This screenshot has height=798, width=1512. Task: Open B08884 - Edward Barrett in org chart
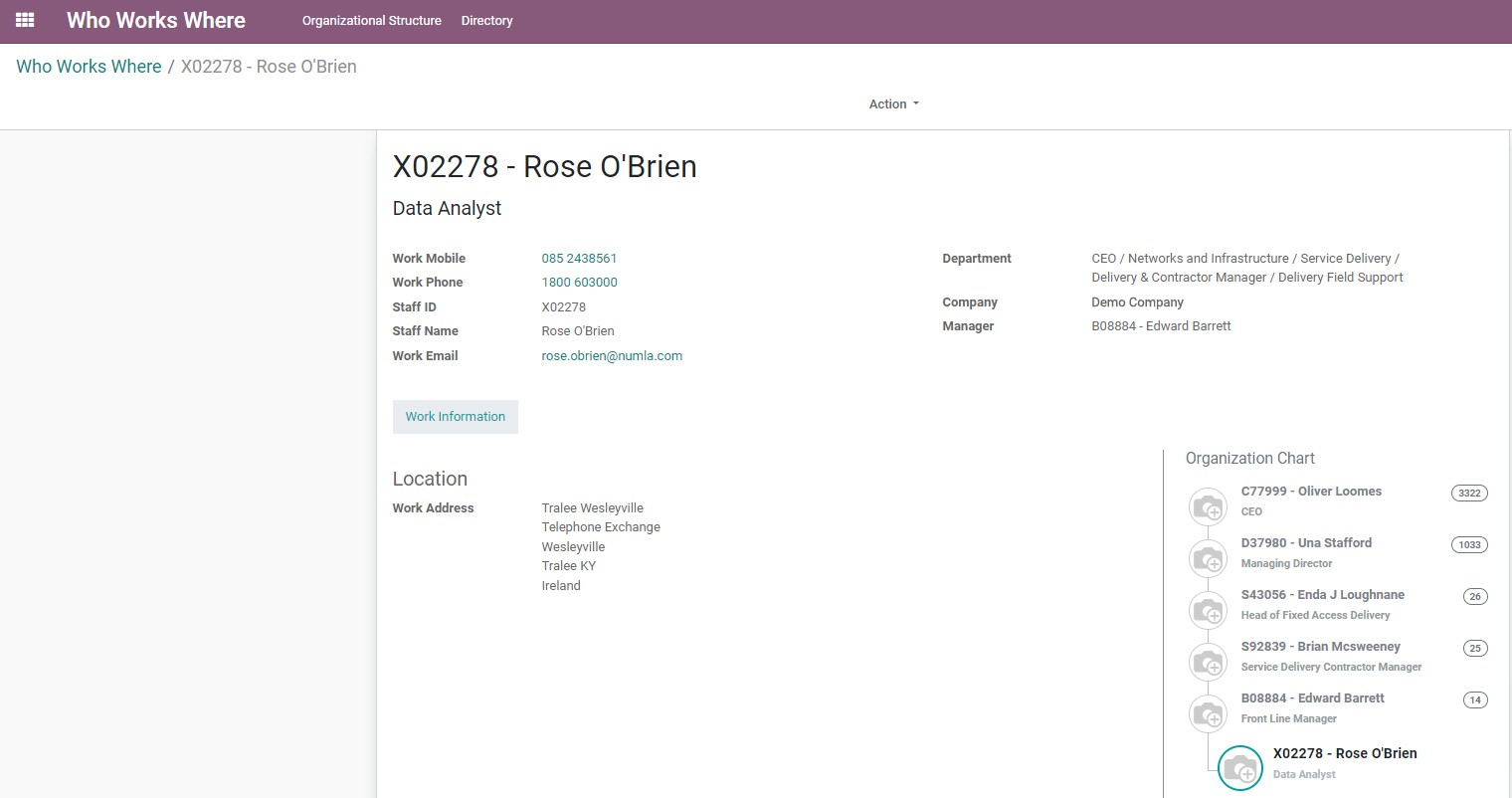point(1312,698)
